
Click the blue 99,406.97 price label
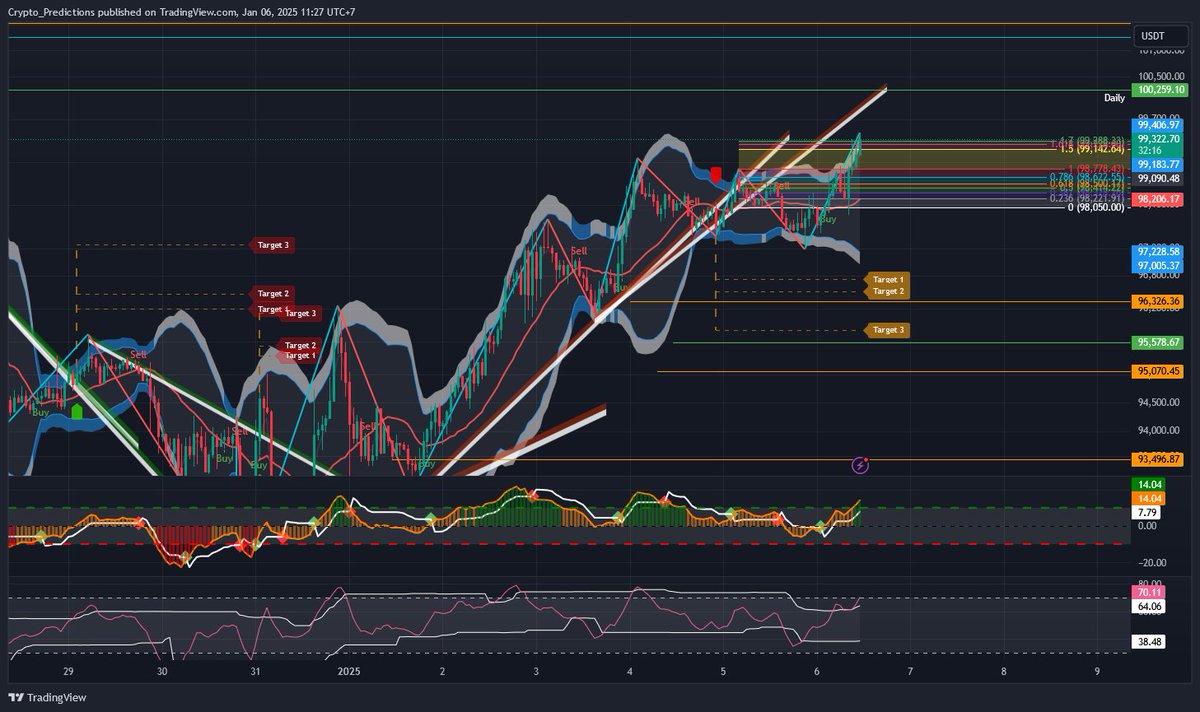pyautogui.click(x=1159, y=125)
